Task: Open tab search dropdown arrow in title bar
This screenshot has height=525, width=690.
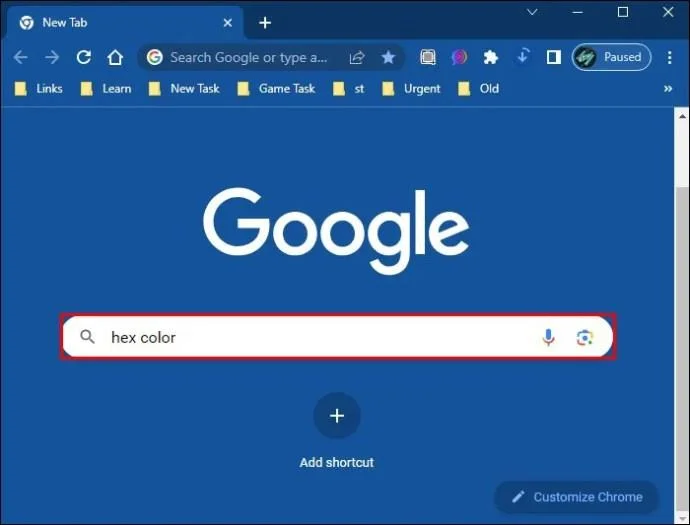Action: 532,12
